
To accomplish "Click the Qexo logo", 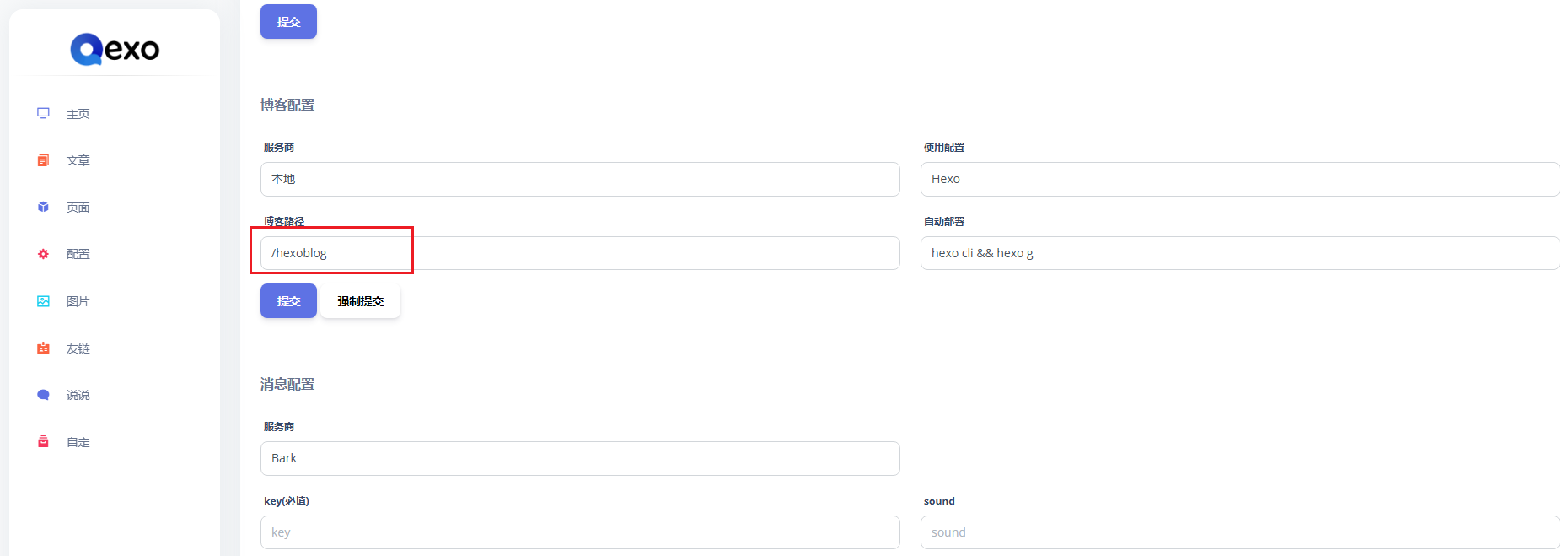I will (x=115, y=49).
